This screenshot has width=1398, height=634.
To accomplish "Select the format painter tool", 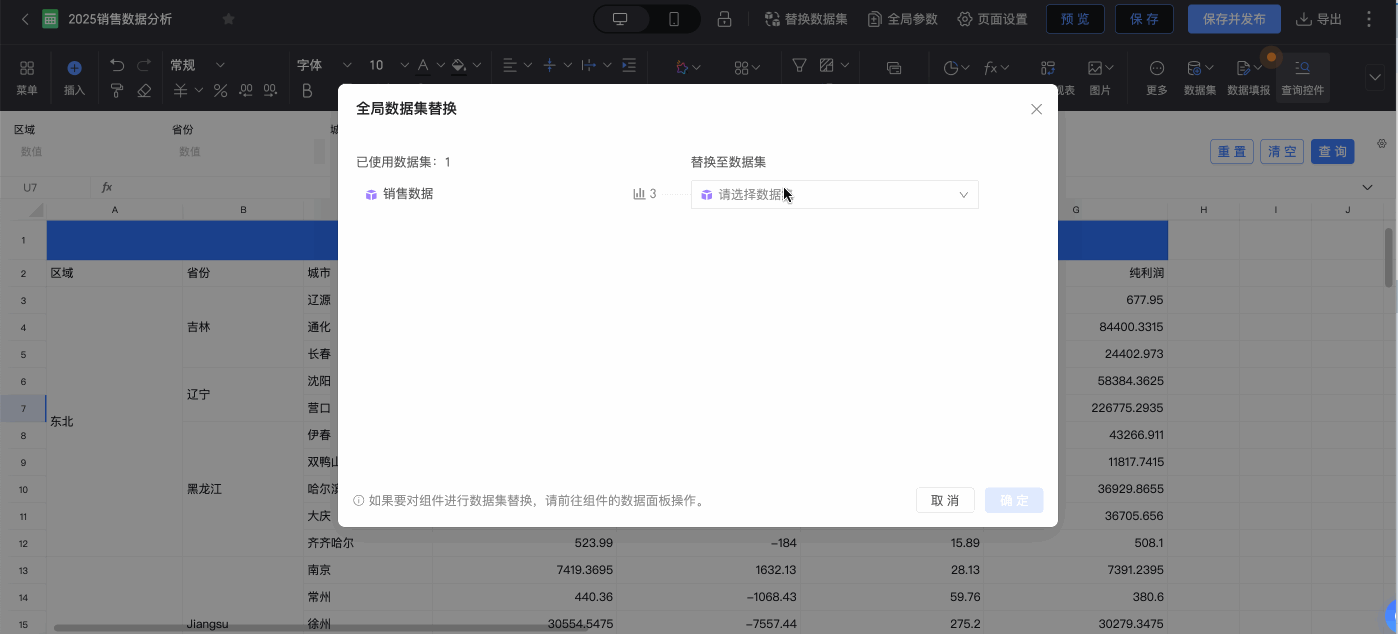I will click(117, 91).
